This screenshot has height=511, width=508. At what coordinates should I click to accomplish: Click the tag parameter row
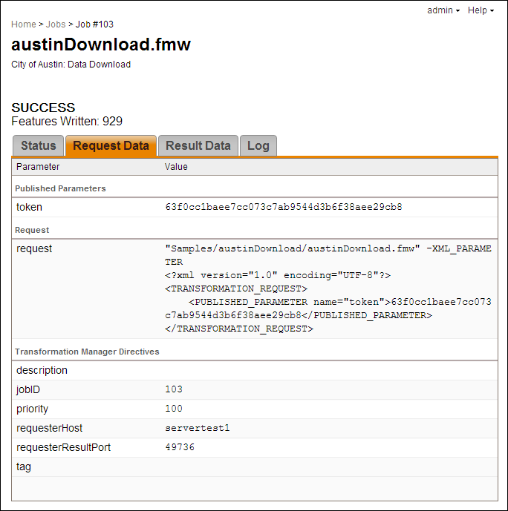(x=255, y=467)
